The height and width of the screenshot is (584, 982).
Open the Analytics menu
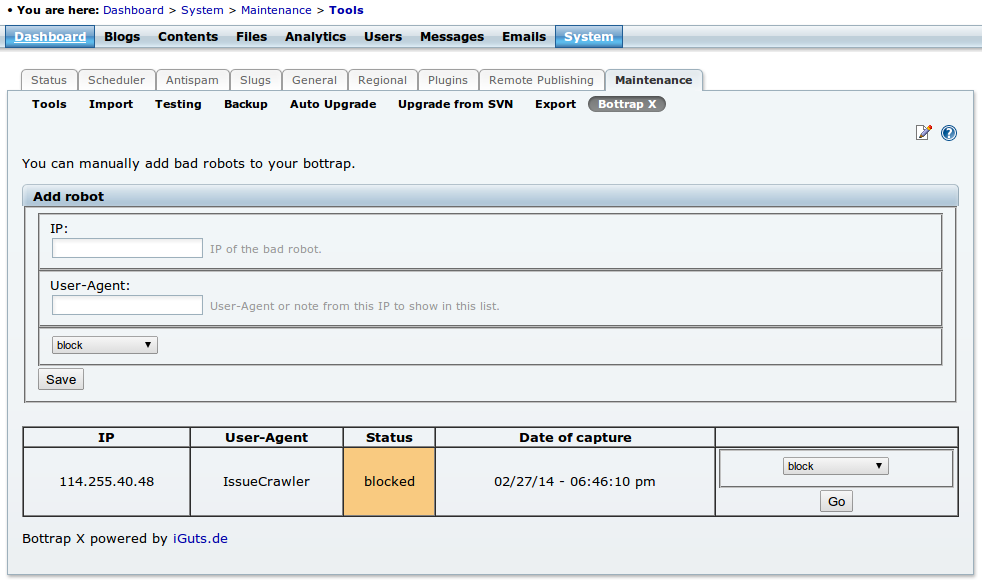click(316, 37)
